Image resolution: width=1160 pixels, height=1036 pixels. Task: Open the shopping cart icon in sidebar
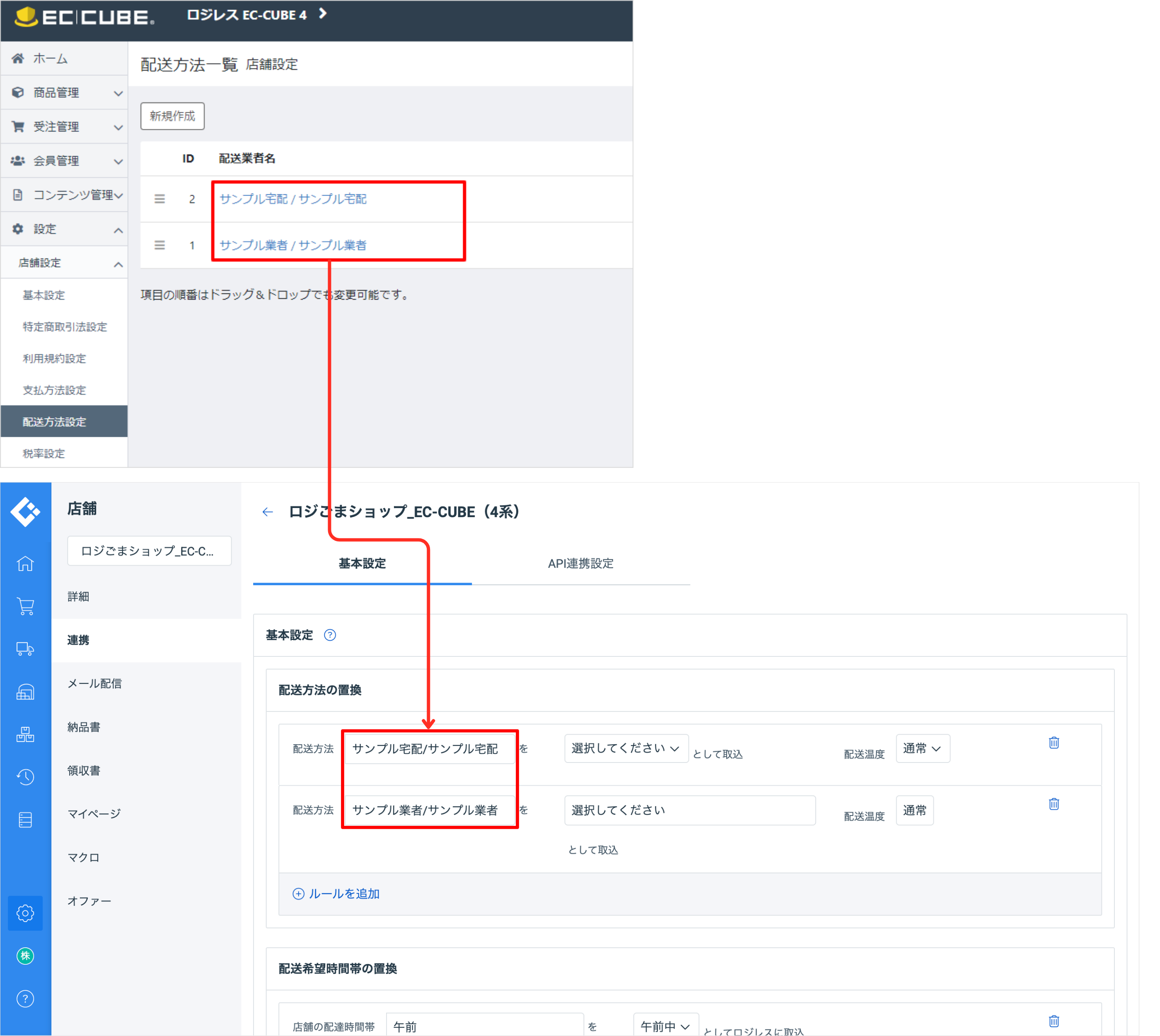tap(25, 606)
